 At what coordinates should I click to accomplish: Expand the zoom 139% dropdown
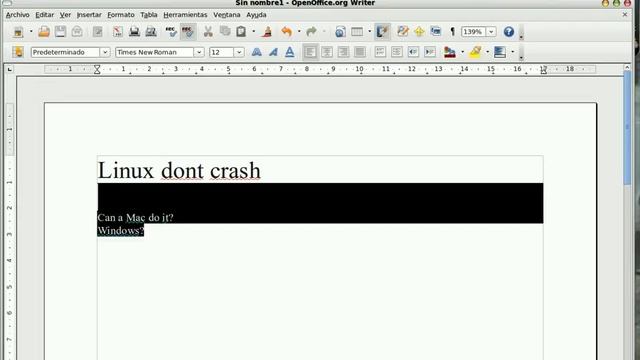491,32
